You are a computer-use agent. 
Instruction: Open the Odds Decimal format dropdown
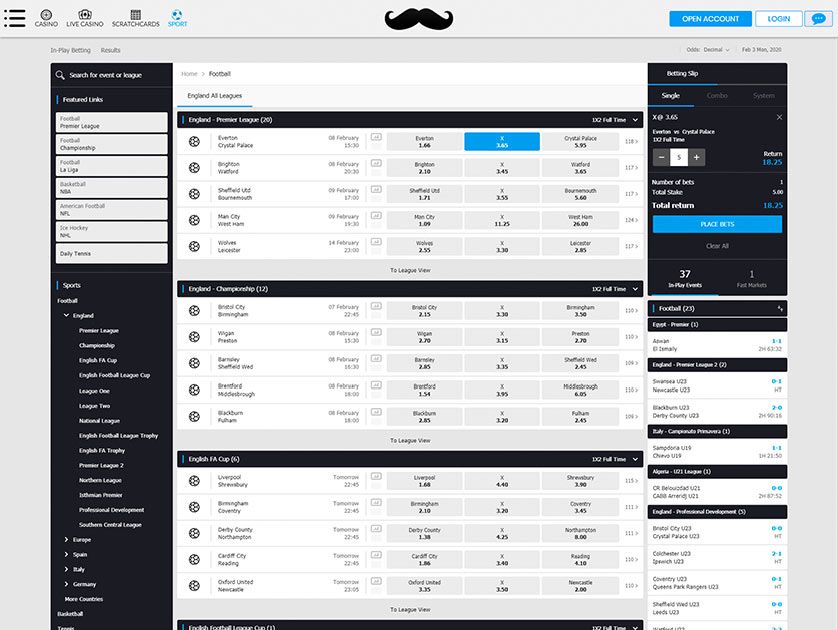(x=708, y=50)
